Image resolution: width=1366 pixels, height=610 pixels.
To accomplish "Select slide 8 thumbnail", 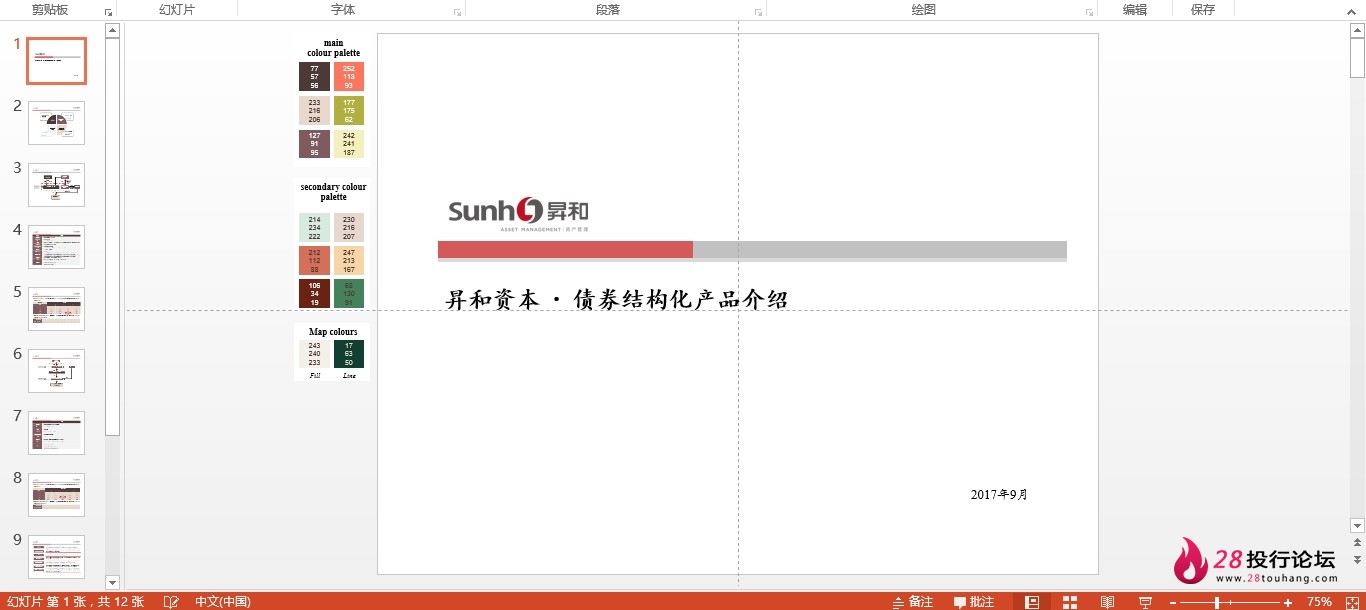I will point(56,495).
